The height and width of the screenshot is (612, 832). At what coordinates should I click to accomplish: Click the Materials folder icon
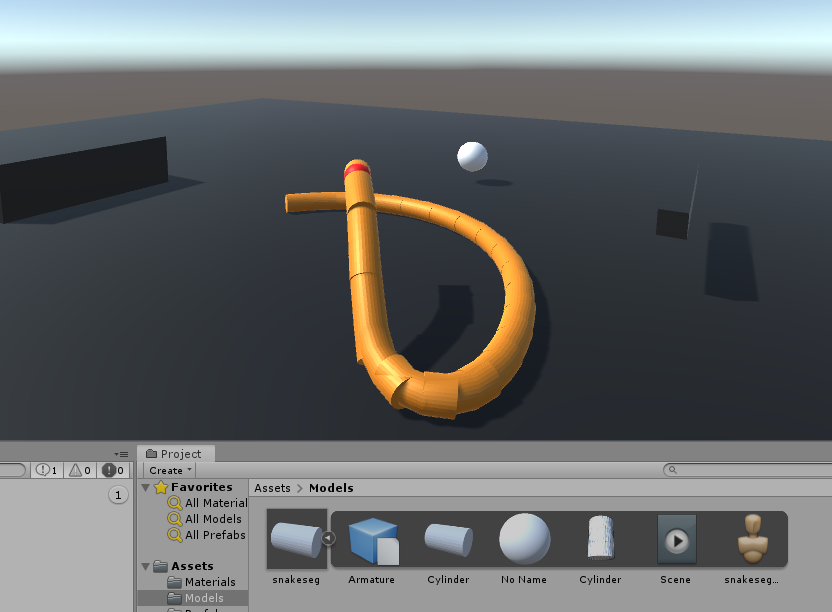(x=175, y=582)
